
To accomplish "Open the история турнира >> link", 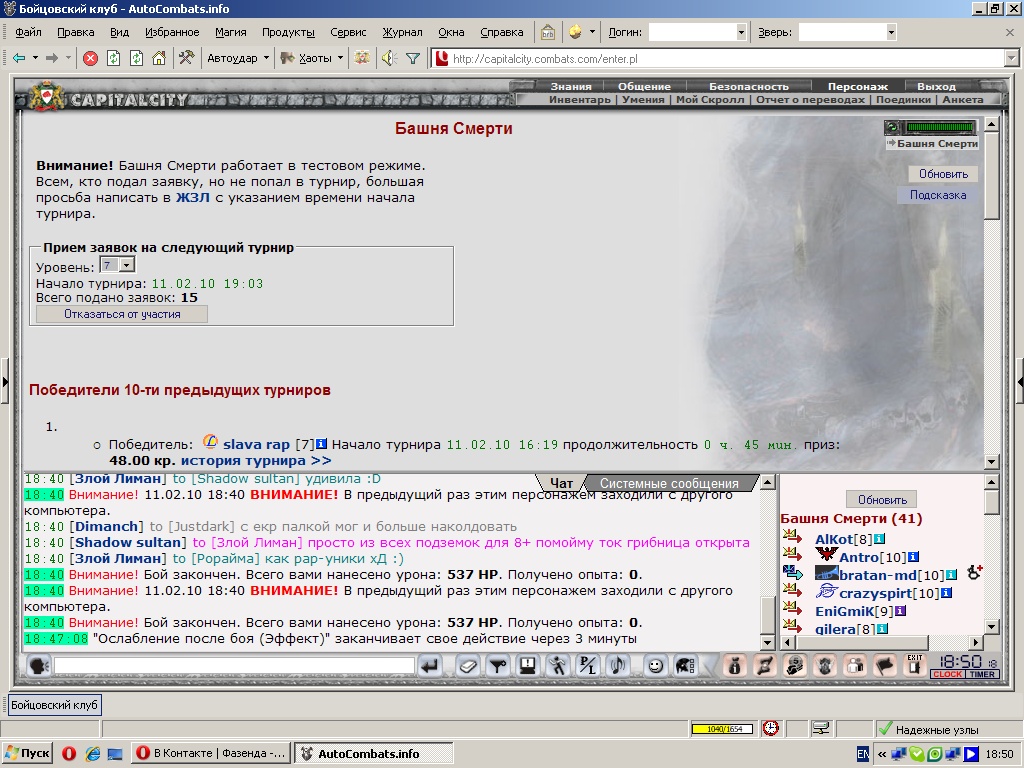I will 256,460.
